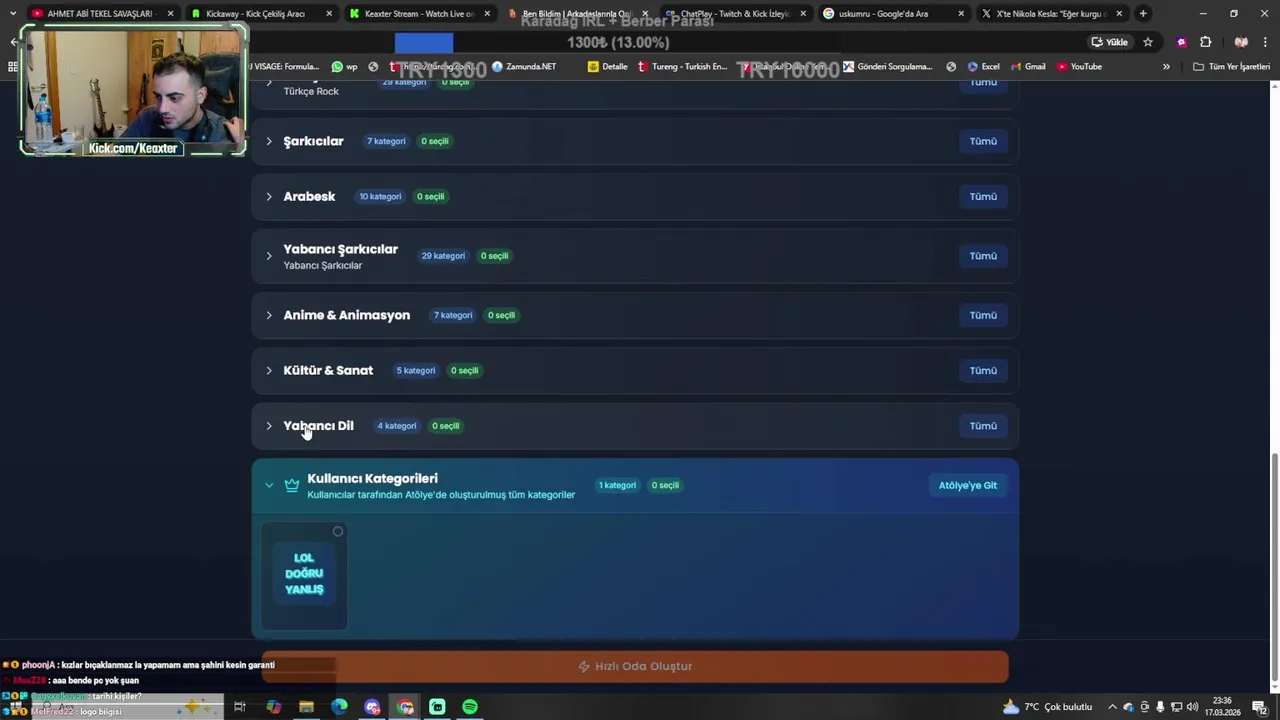Bookmark this page with star icon

pyautogui.click(x=1148, y=42)
